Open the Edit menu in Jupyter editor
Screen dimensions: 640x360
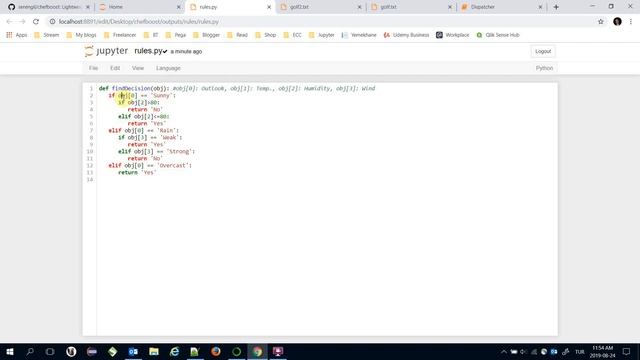pos(115,68)
